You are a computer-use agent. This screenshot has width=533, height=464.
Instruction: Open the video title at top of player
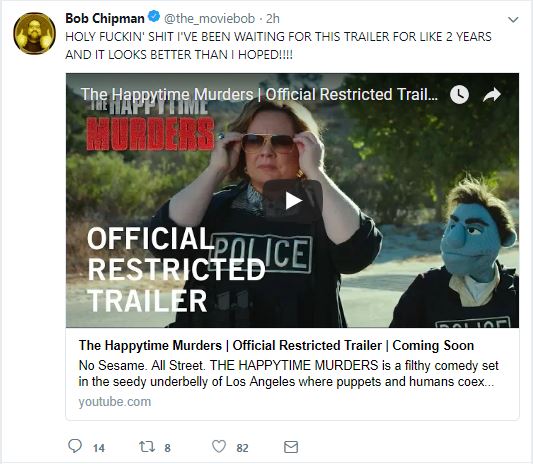259,94
